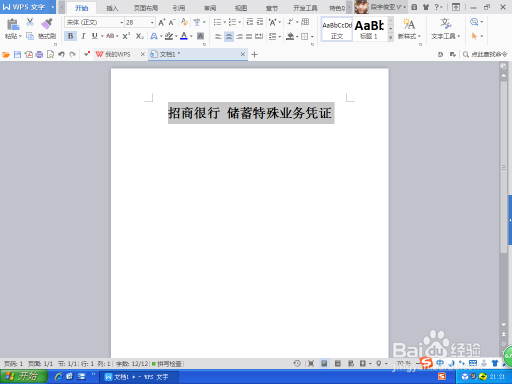Increase paragraph indent

point(260,22)
